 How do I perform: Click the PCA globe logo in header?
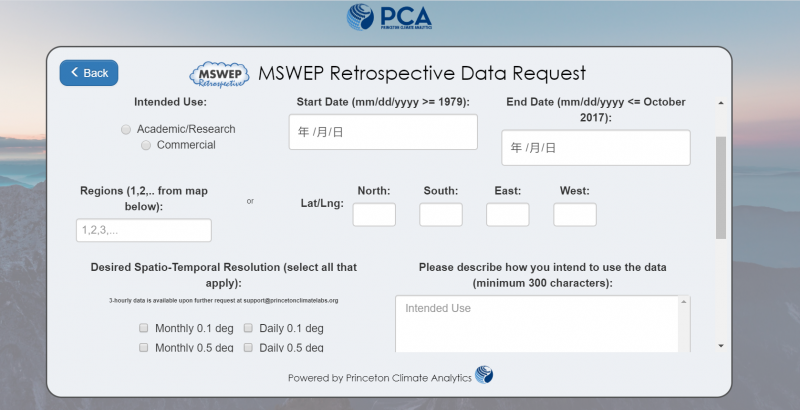coord(363,17)
